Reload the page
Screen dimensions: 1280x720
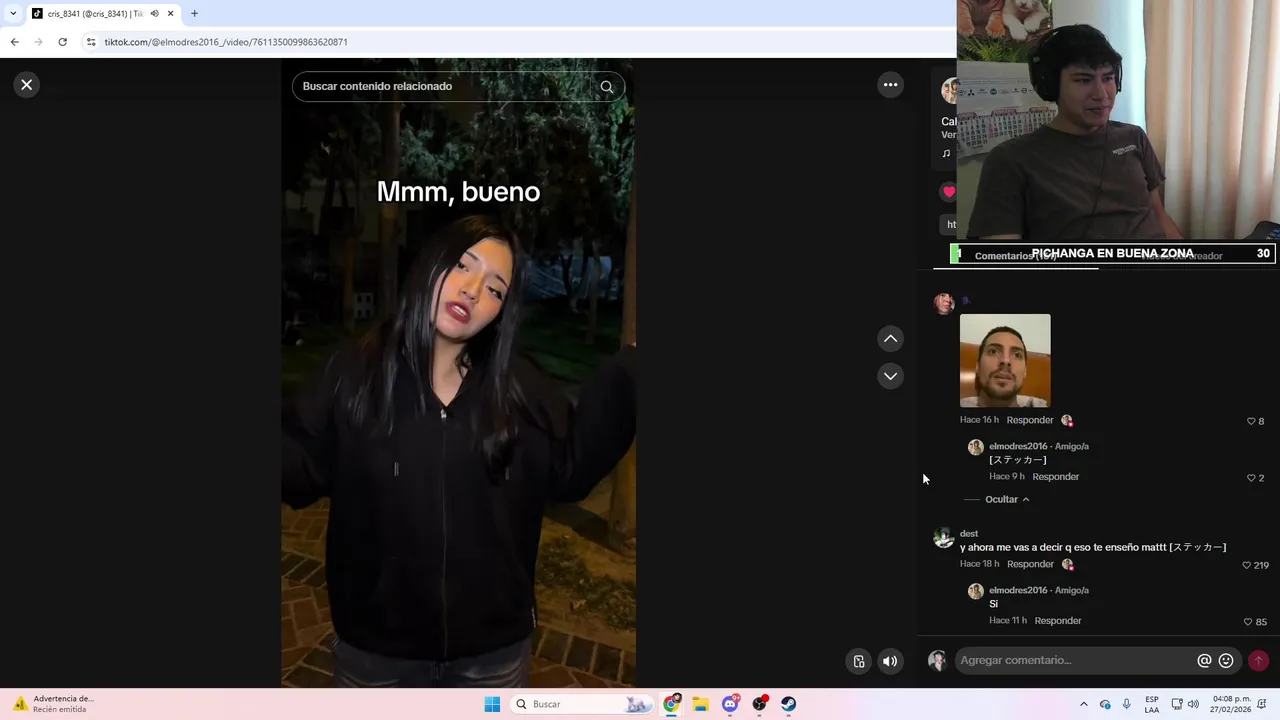tap(62, 42)
